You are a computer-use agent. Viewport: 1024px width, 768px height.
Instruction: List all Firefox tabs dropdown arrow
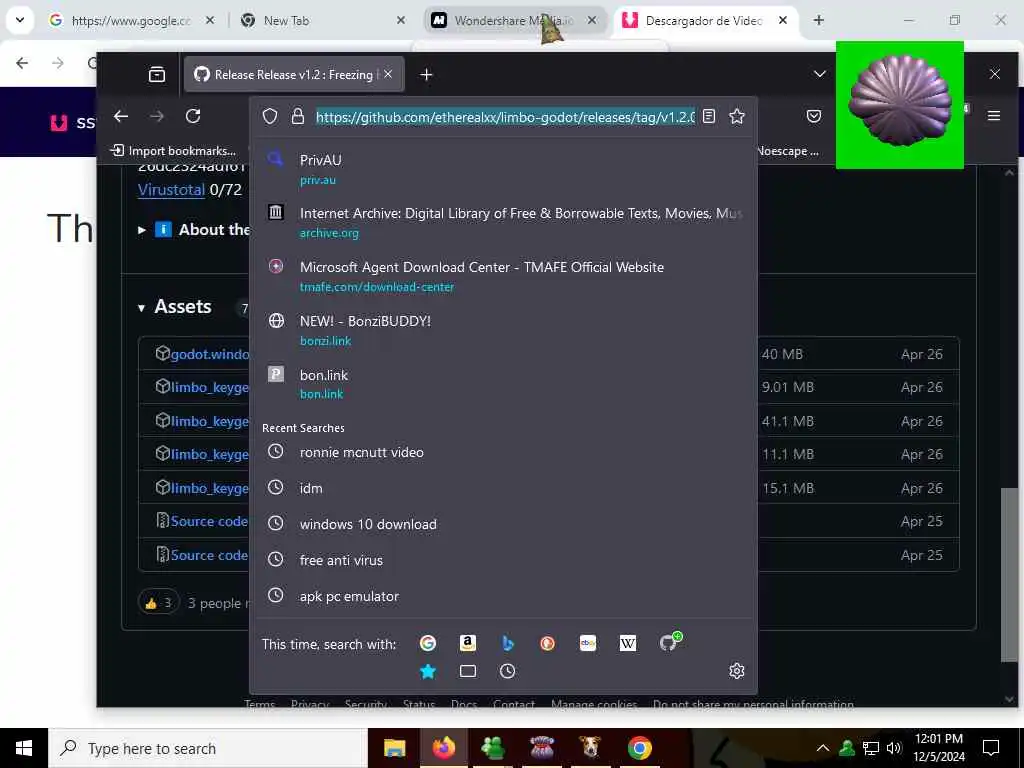[820, 74]
